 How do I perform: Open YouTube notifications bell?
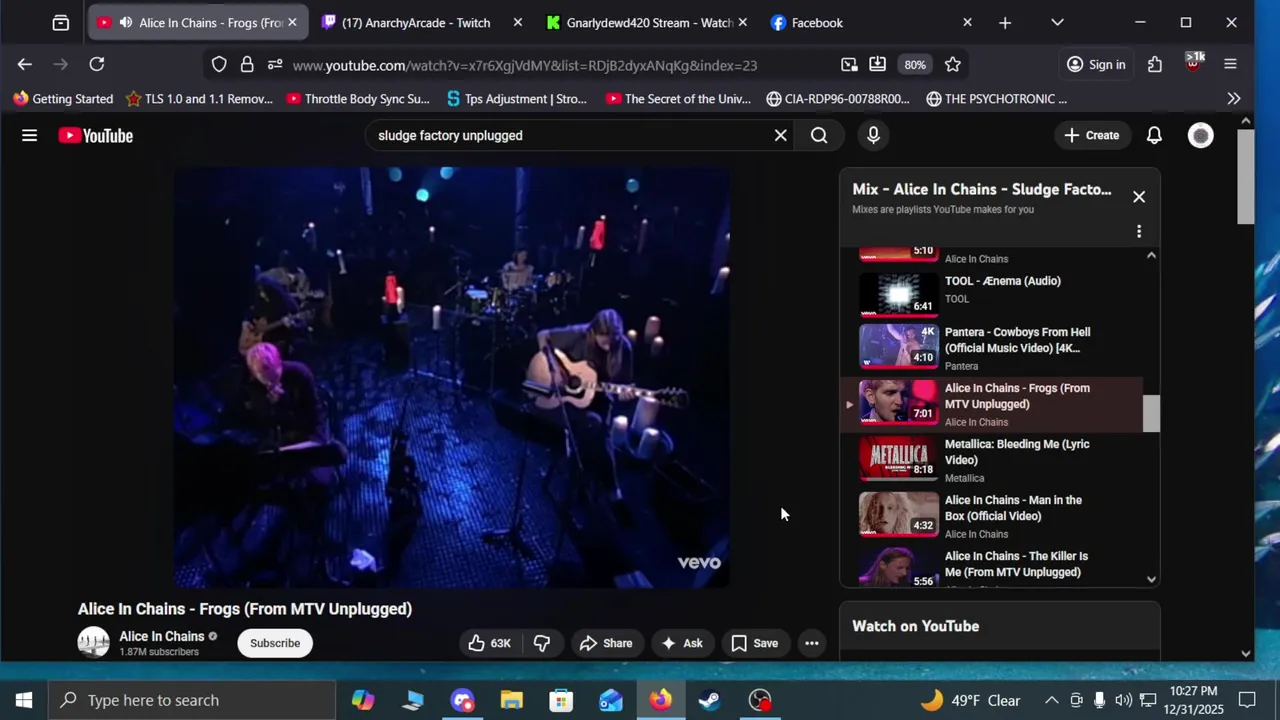[1154, 135]
